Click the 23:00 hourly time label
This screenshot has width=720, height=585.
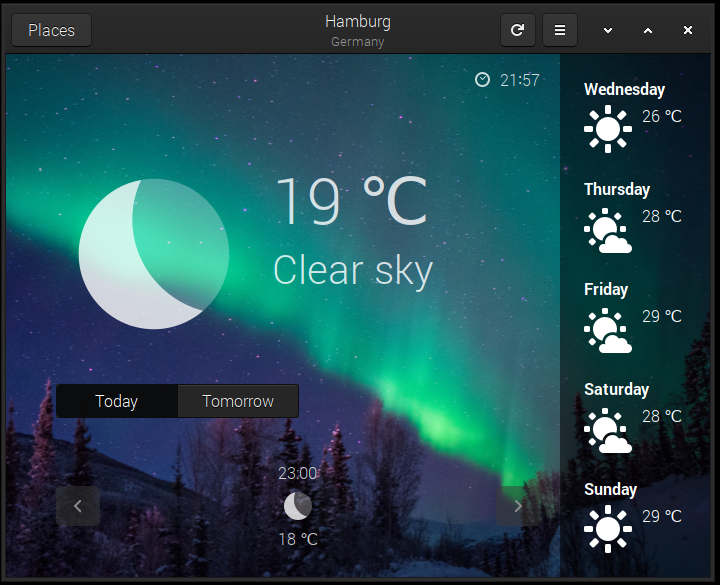coord(298,473)
